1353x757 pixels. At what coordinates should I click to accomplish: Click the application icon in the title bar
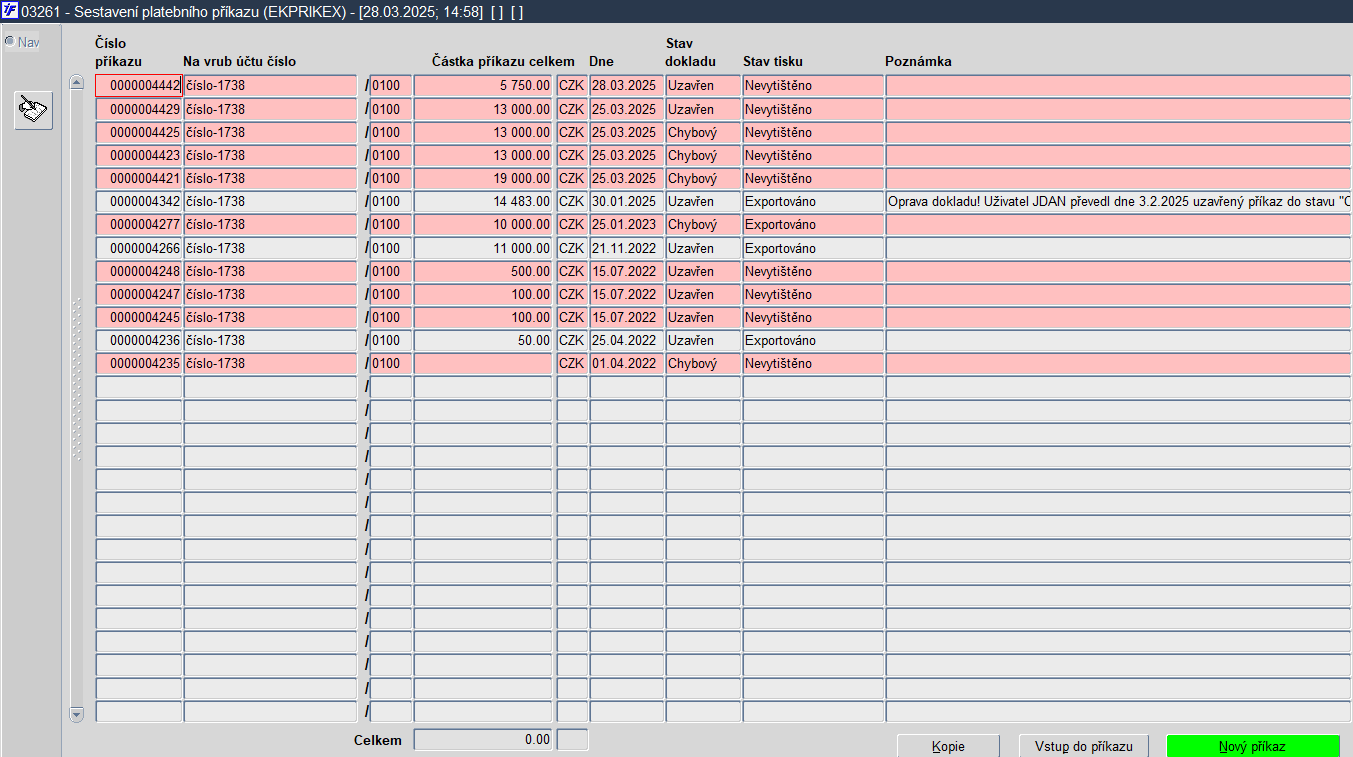pyautogui.click(x=10, y=11)
